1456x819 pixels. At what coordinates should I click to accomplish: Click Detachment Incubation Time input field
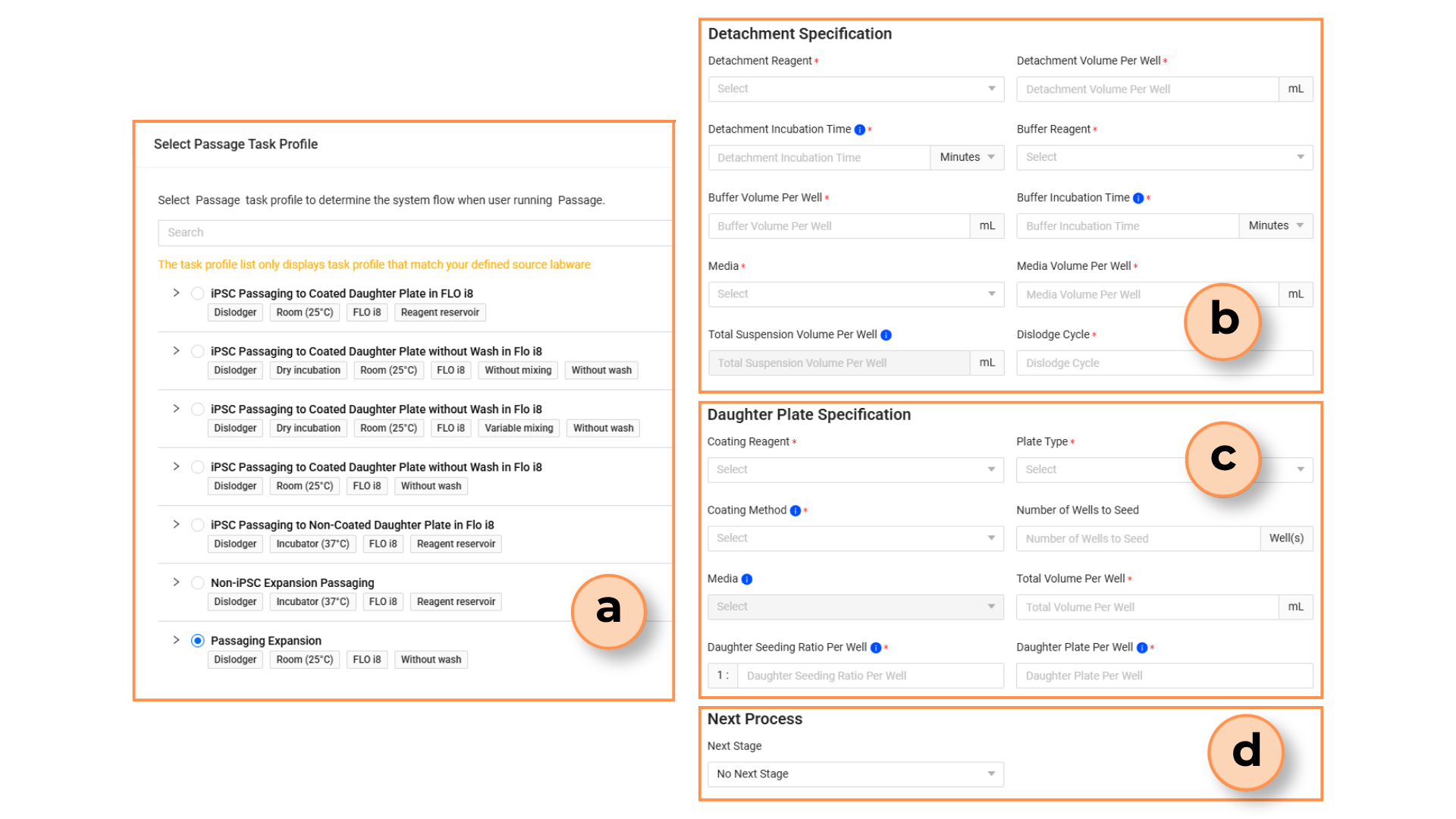(x=819, y=157)
